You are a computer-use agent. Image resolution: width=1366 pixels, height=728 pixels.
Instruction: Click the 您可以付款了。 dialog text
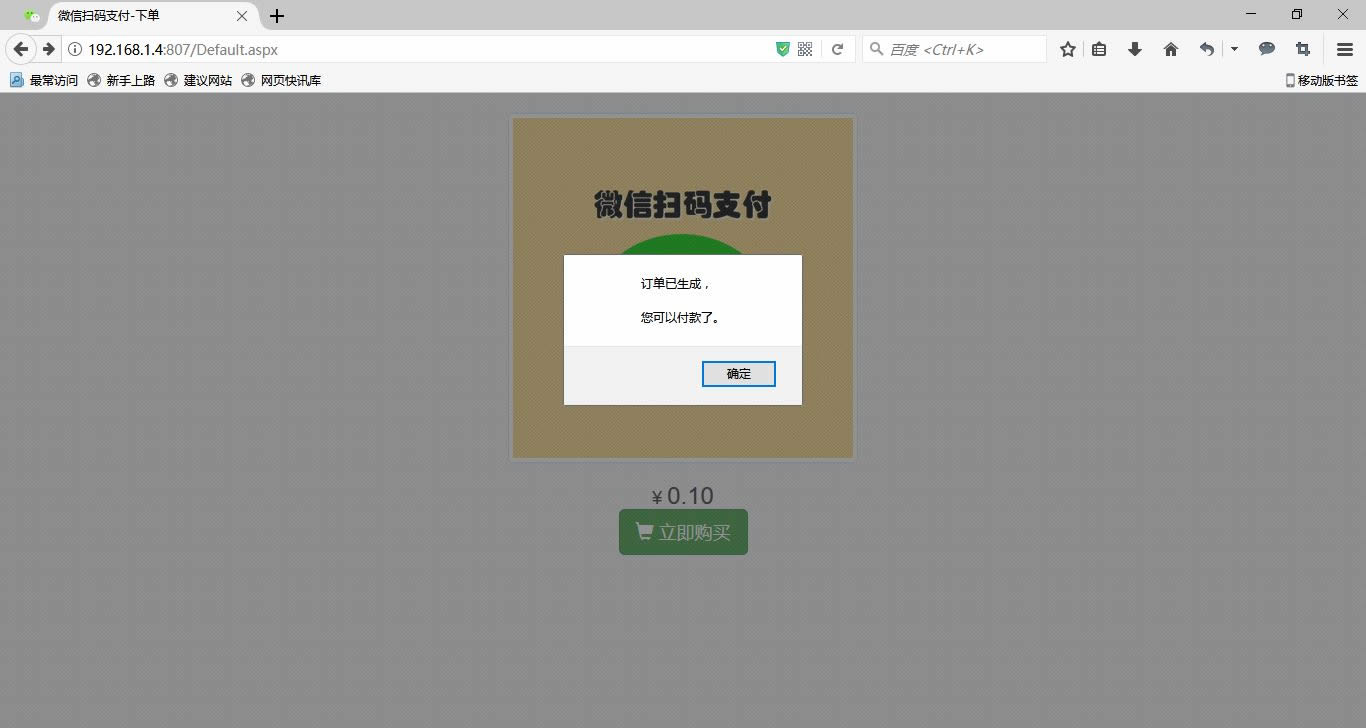pos(680,318)
